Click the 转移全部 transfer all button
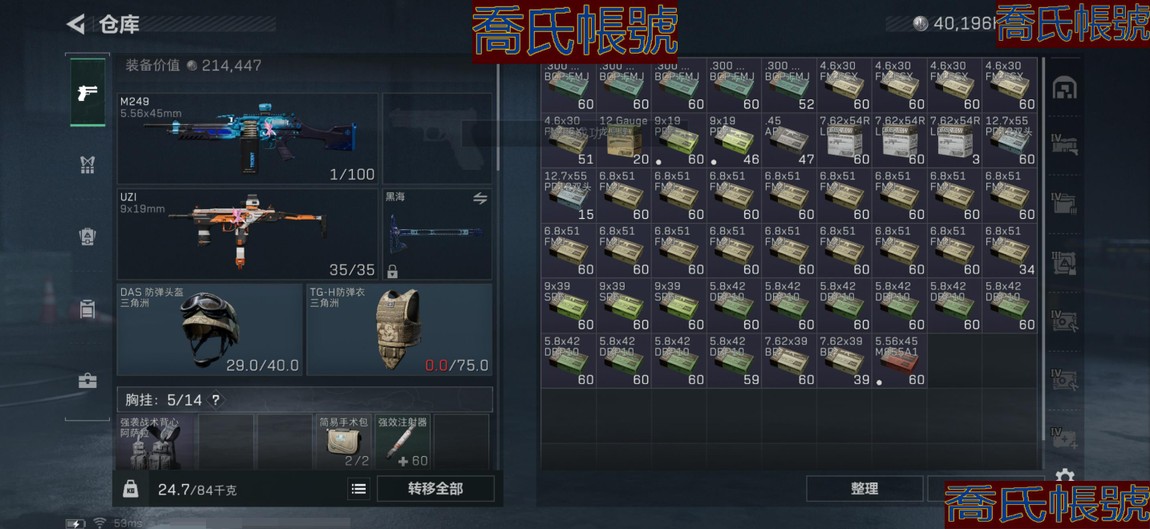 click(x=436, y=489)
